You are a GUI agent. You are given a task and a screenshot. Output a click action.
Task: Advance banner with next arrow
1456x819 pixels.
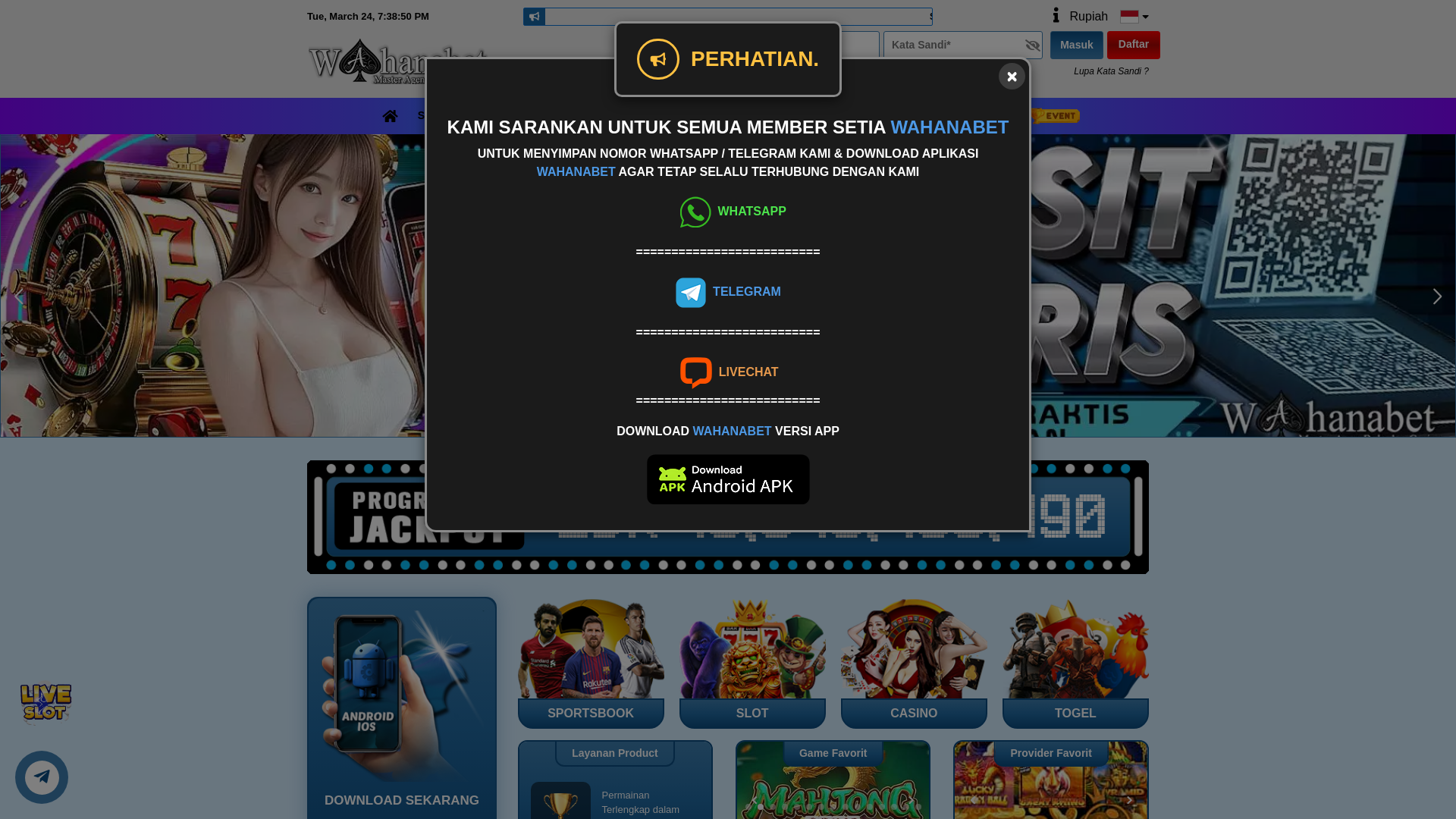[1437, 297]
